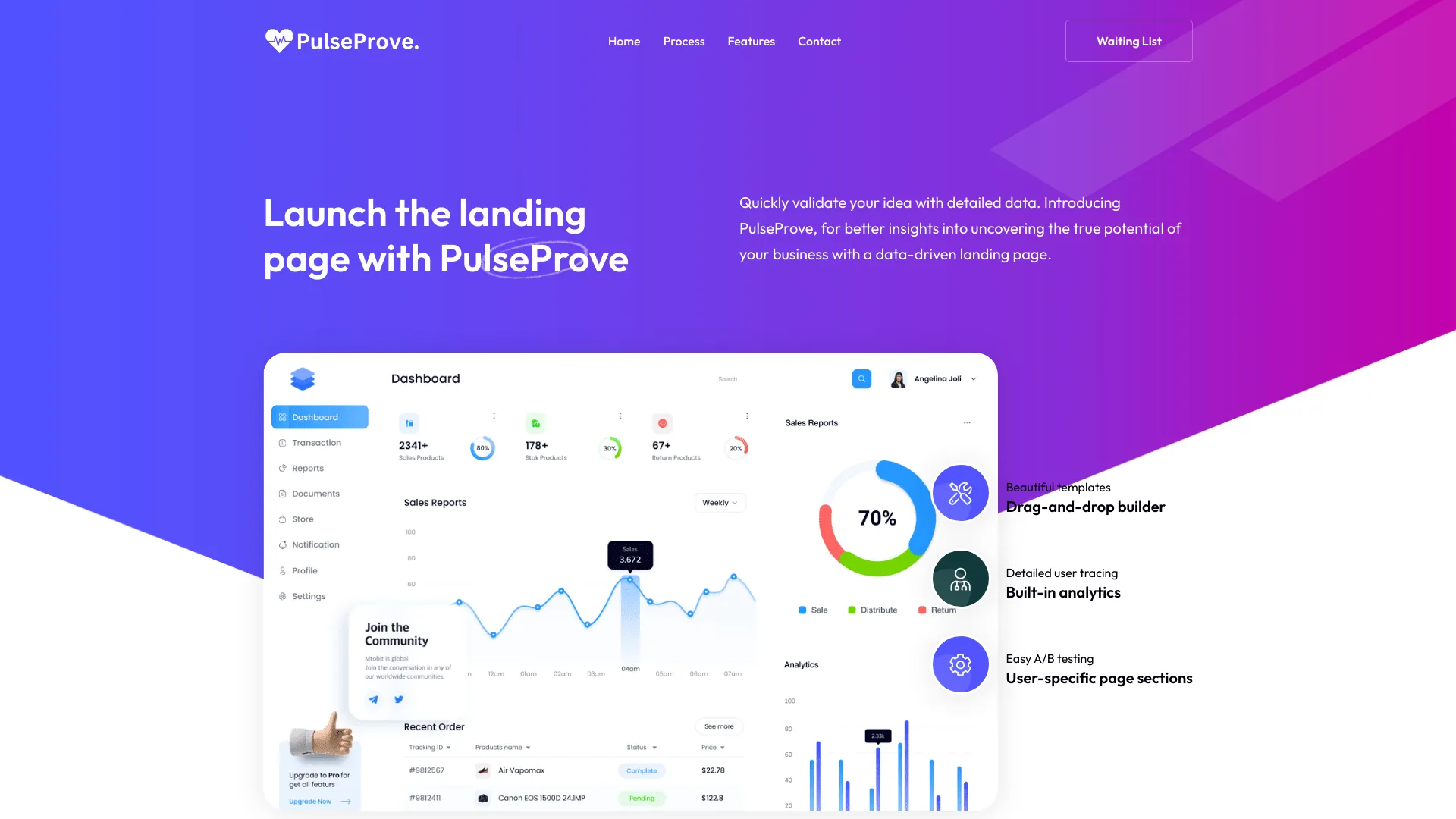The width and height of the screenshot is (1456, 819).
Task: Select the Transaction sidebar icon
Action: pyautogui.click(x=282, y=442)
